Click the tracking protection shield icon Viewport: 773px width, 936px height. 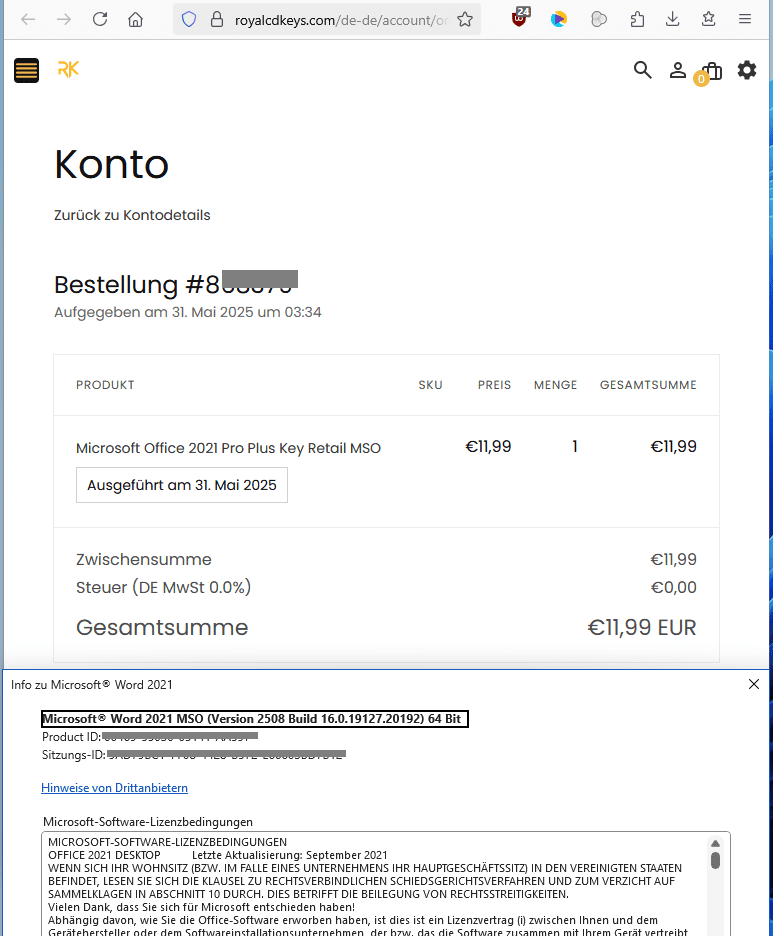click(189, 19)
